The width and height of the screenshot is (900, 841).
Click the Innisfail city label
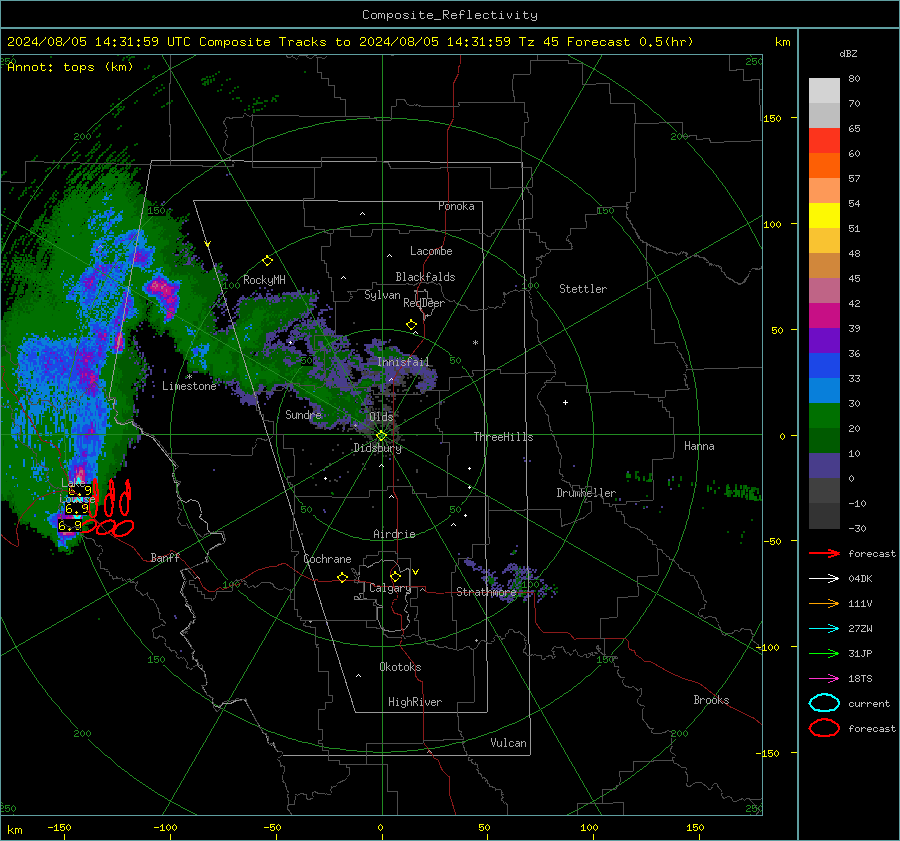(403, 362)
